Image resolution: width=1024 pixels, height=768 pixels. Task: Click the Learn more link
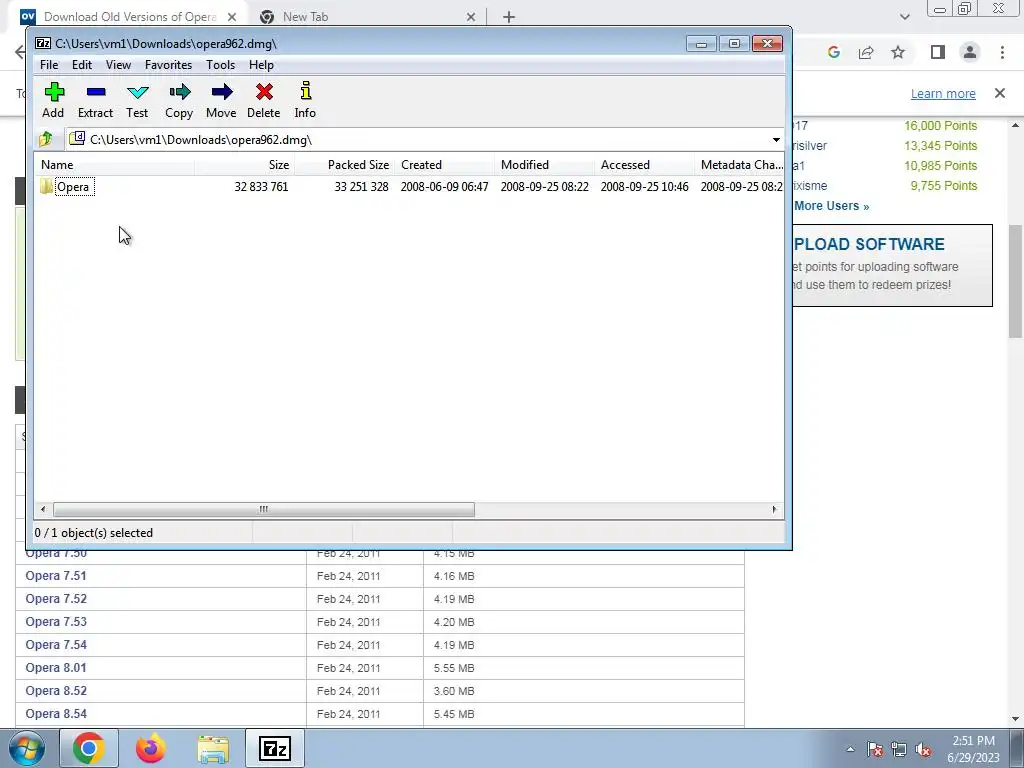[x=943, y=93]
